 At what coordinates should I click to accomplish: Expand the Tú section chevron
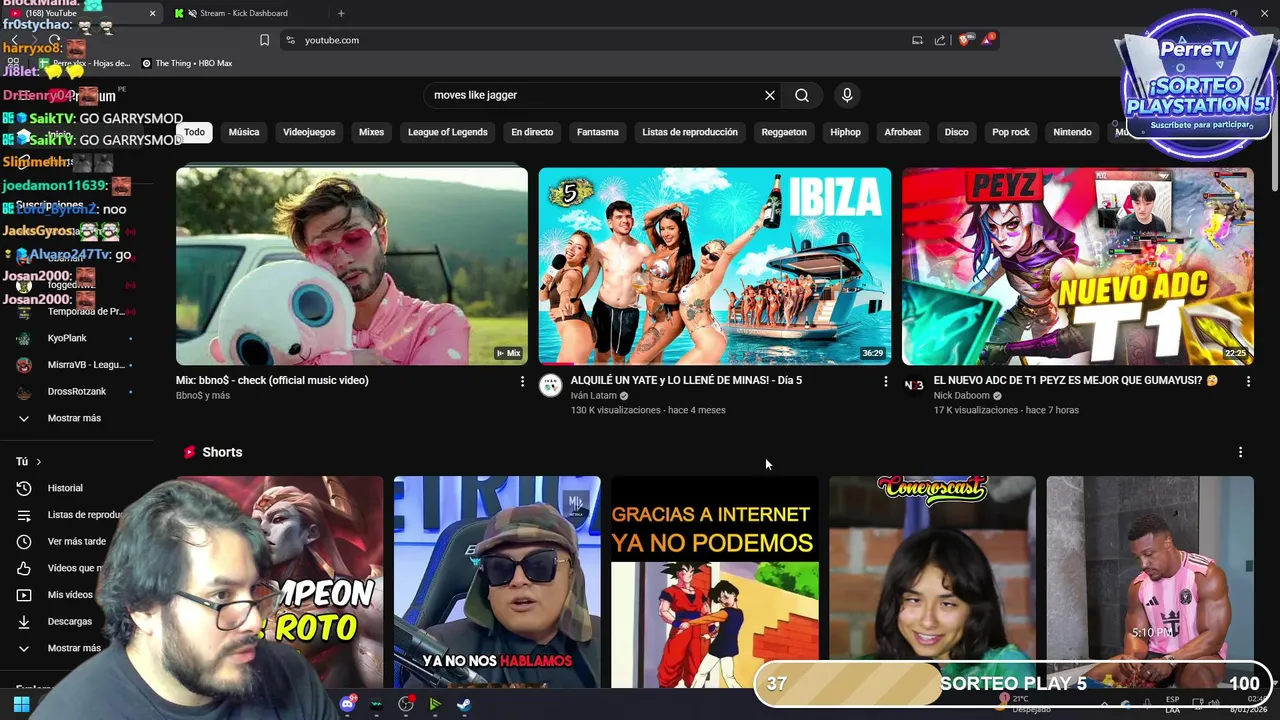(38, 462)
